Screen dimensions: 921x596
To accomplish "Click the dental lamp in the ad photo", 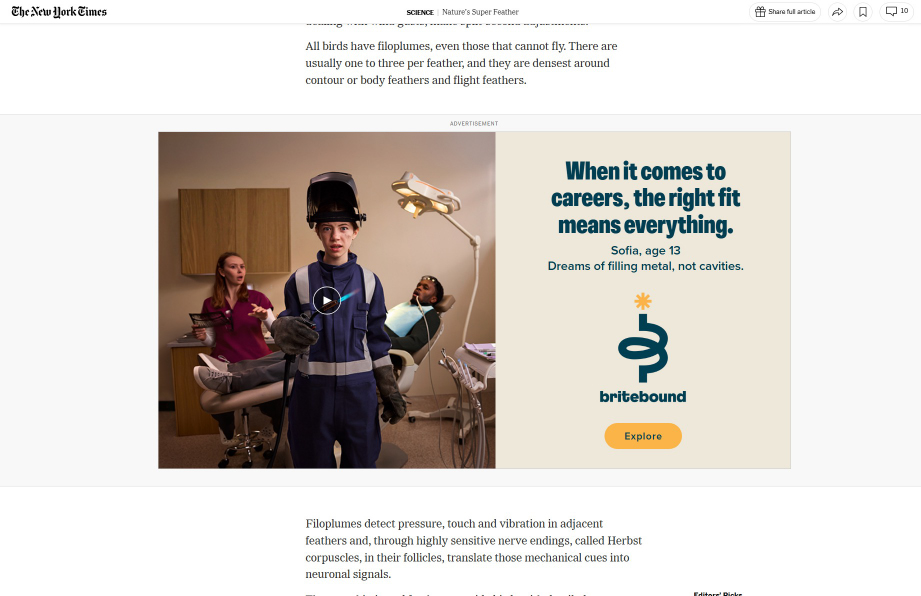I will click(426, 194).
